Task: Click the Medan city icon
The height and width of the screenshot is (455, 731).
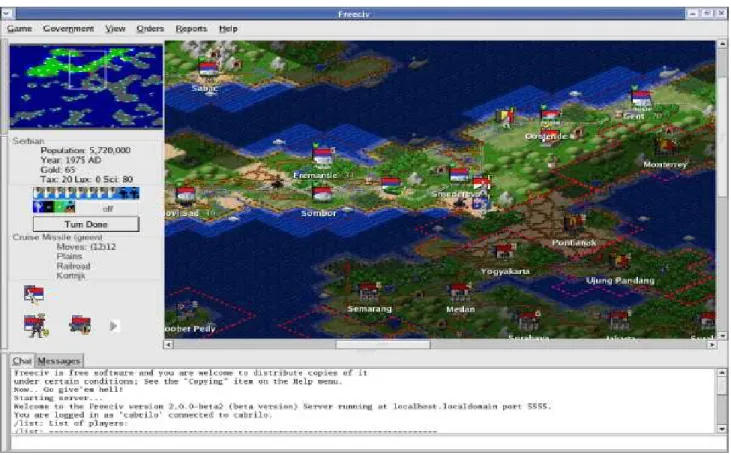Action: click(x=460, y=292)
